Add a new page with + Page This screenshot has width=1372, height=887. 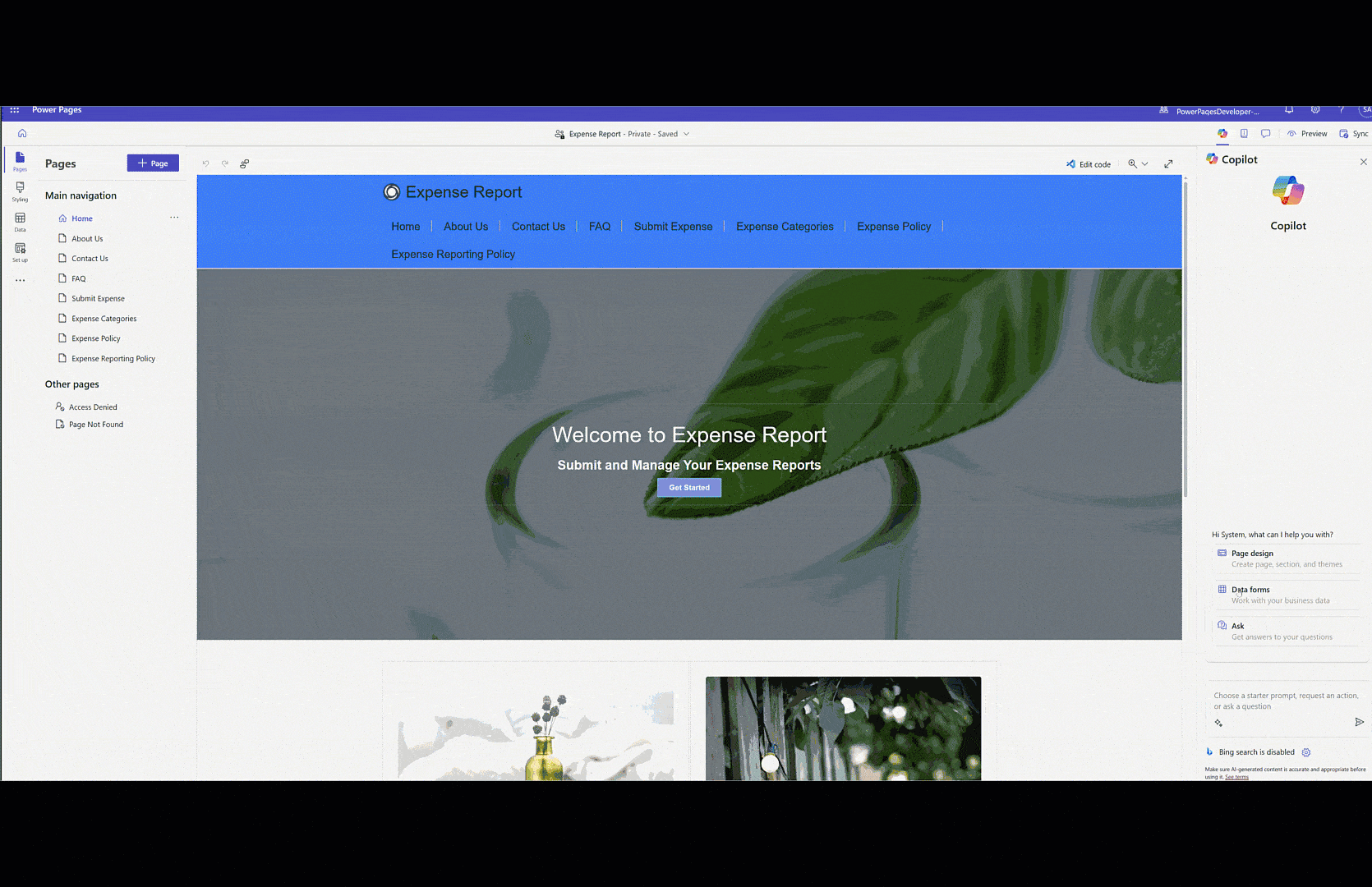coord(153,163)
